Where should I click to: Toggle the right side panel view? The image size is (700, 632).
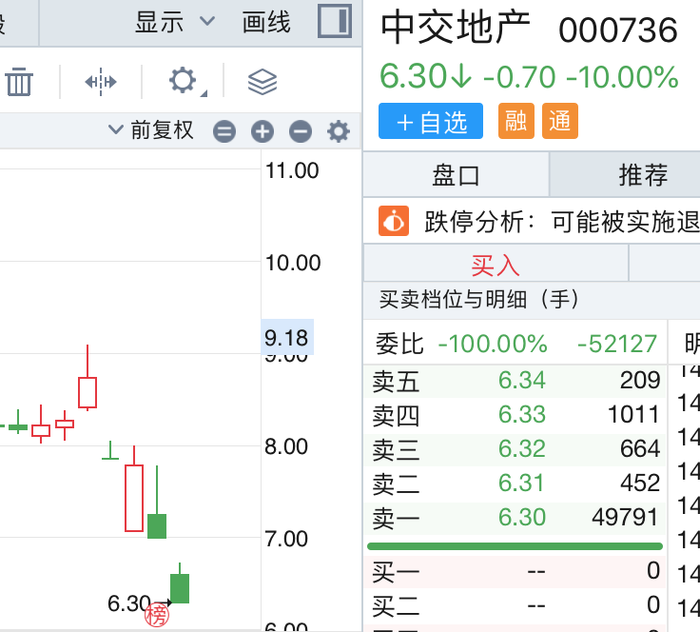335,21
